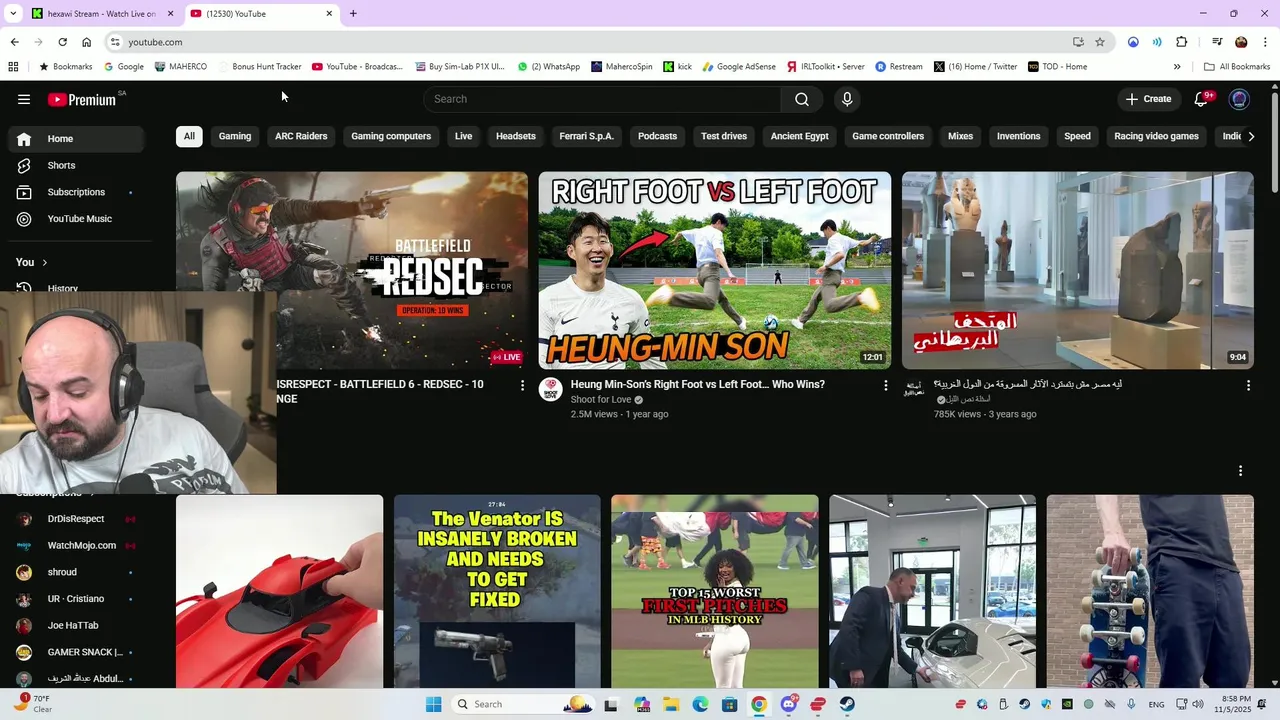Reload the page in Chrome
The height and width of the screenshot is (720, 1280).
[x=62, y=42]
